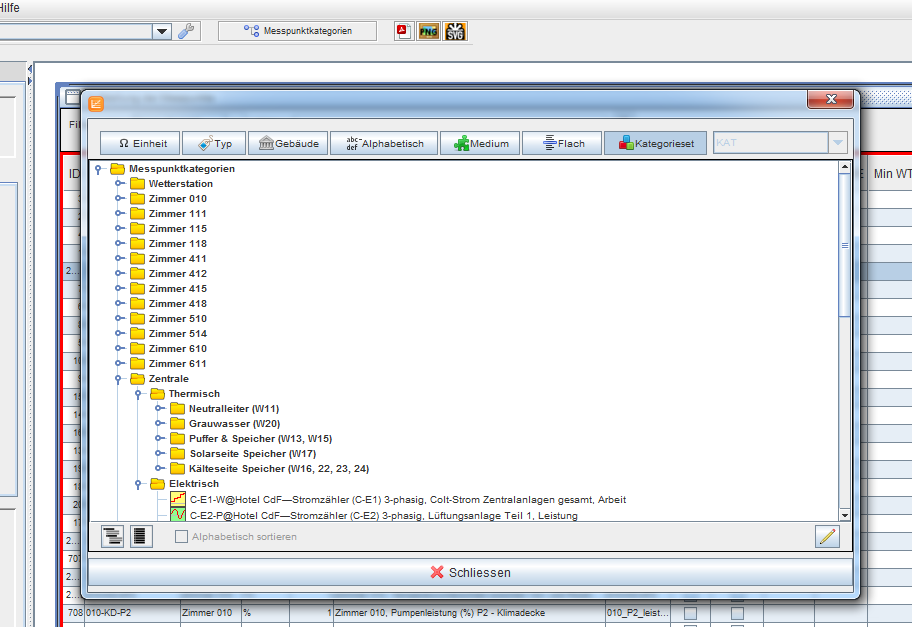Select Kälteseite Speicher (W16, 22, 23, 24)
The image size is (912, 627).
[279, 469]
